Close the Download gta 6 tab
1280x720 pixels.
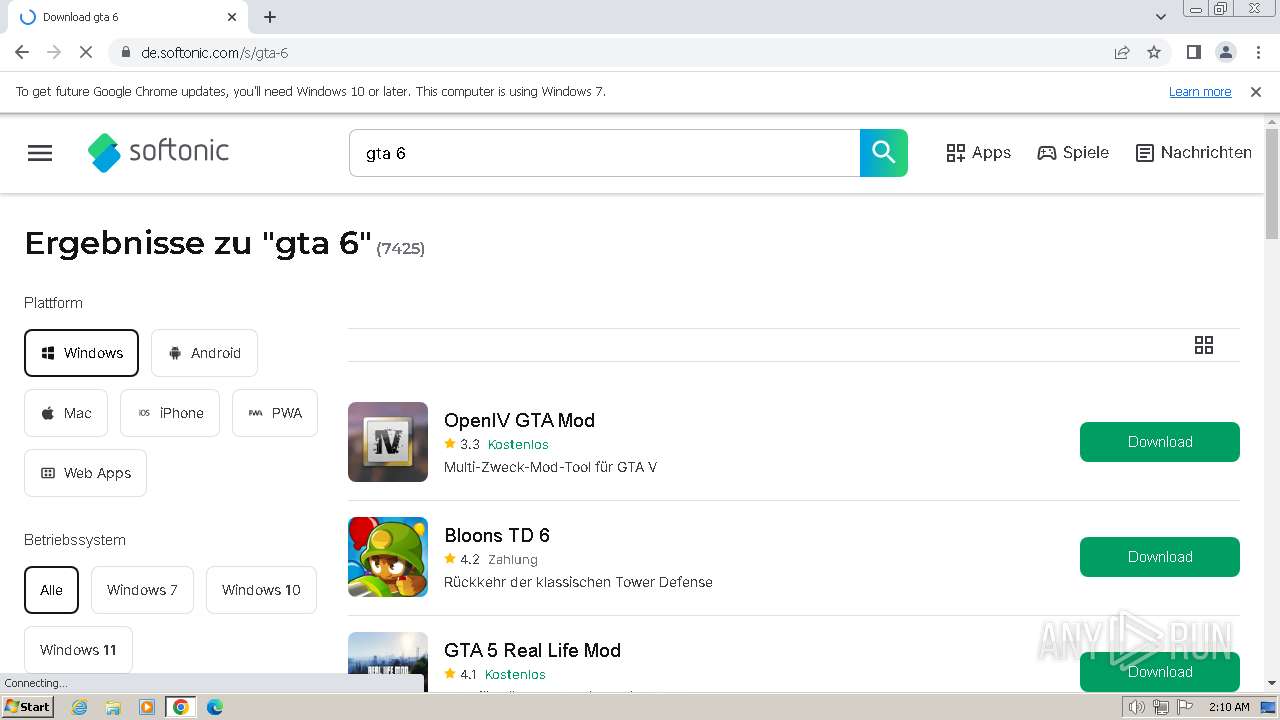pos(232,17)
